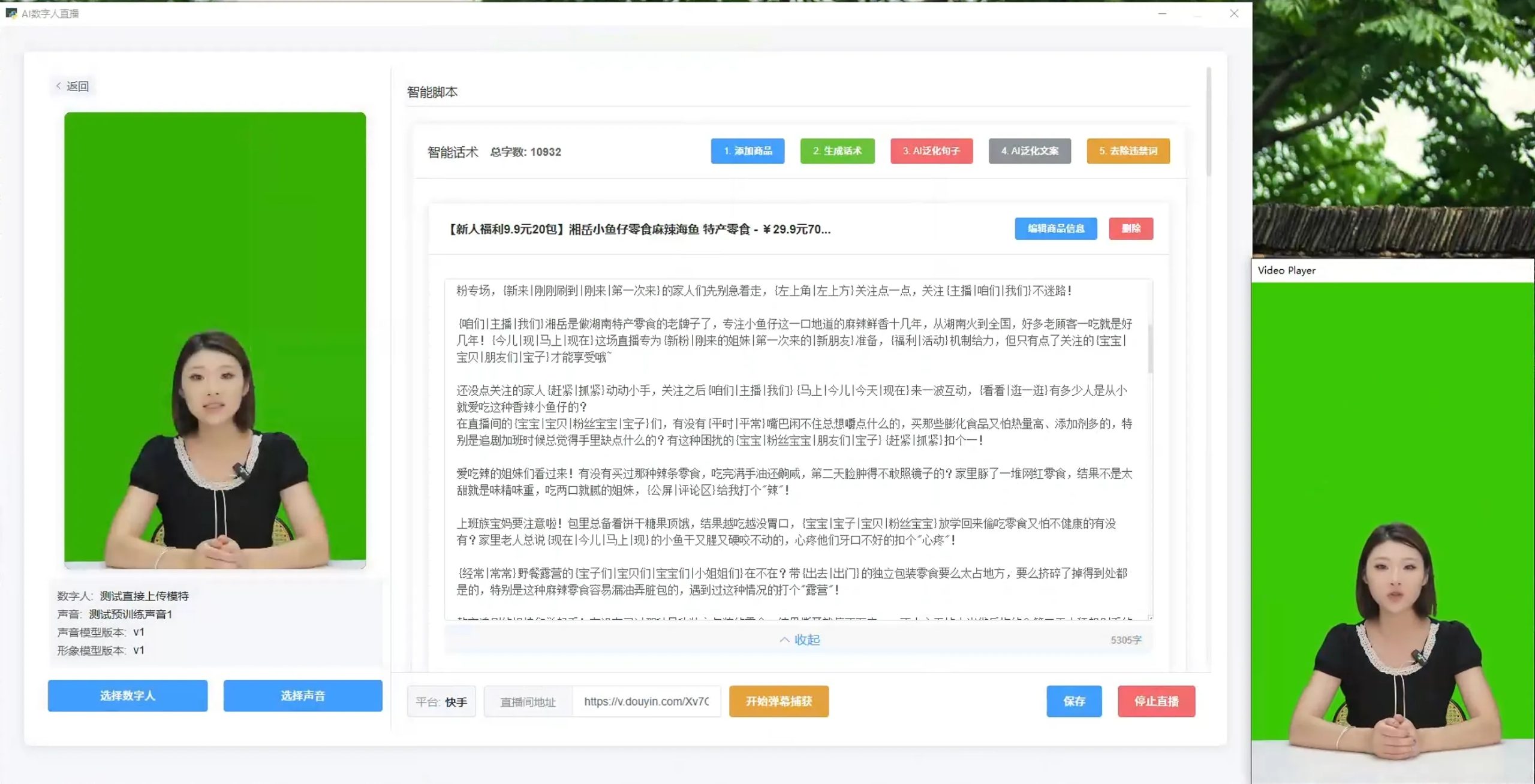Collapse the script with 收起

[x=799, y=640]
